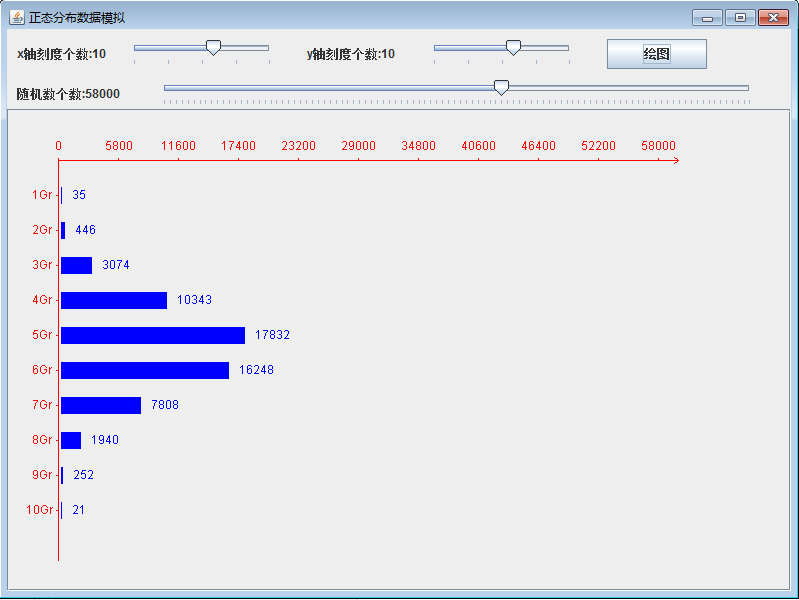
Task: Click the 8Gr bar in the chart
Action: click(x=71, y=440)
